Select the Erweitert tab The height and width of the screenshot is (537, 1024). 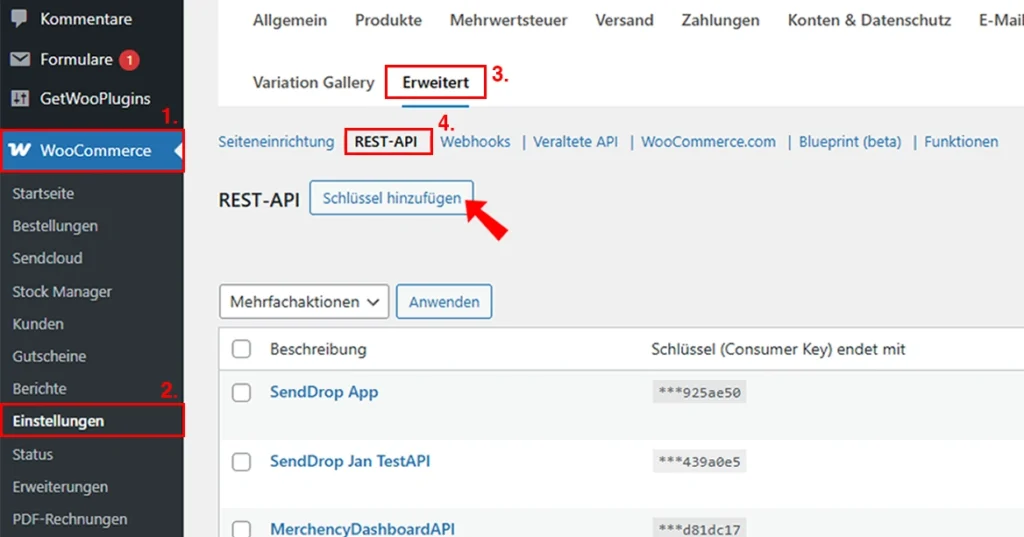click(x=436, y=83)
